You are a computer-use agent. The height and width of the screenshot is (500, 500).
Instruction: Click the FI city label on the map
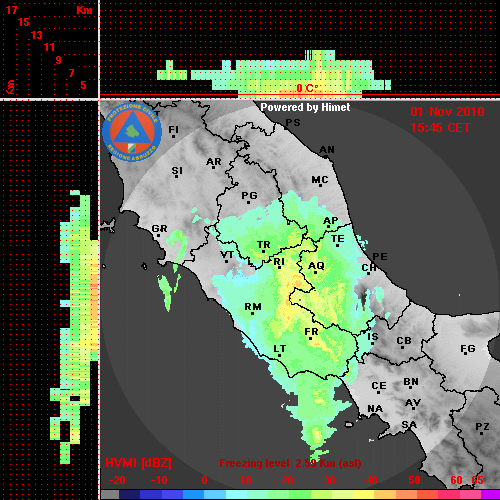173,129
